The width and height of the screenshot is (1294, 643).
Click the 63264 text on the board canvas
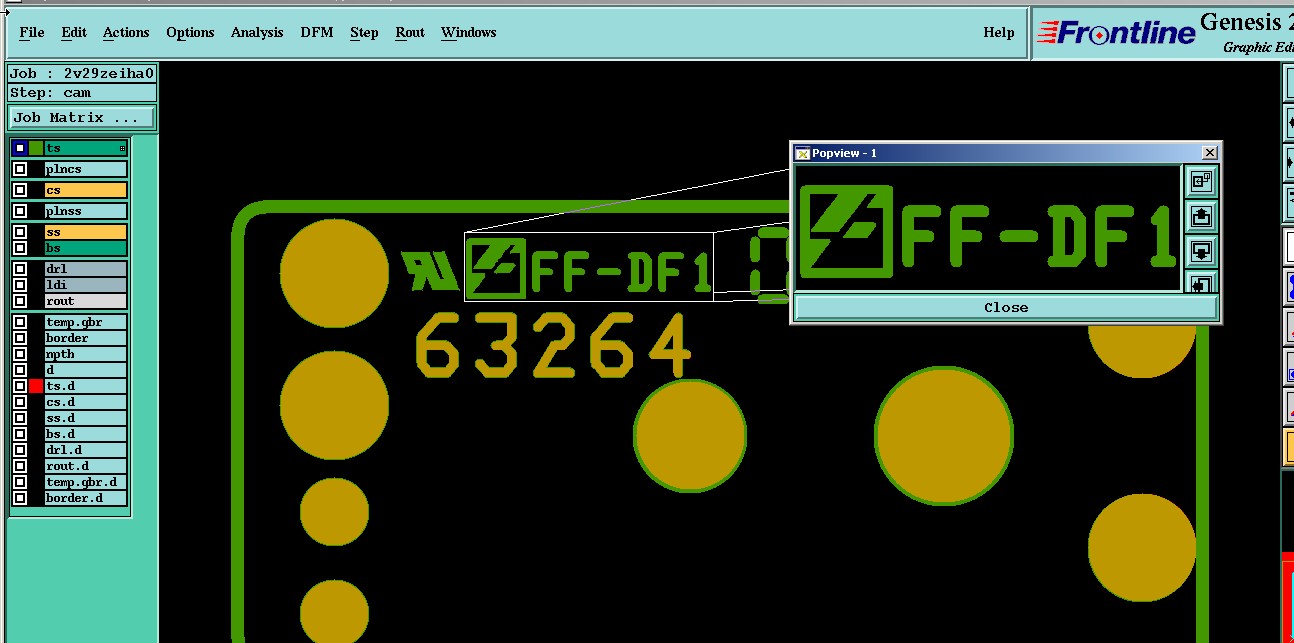tap(553, 345)
